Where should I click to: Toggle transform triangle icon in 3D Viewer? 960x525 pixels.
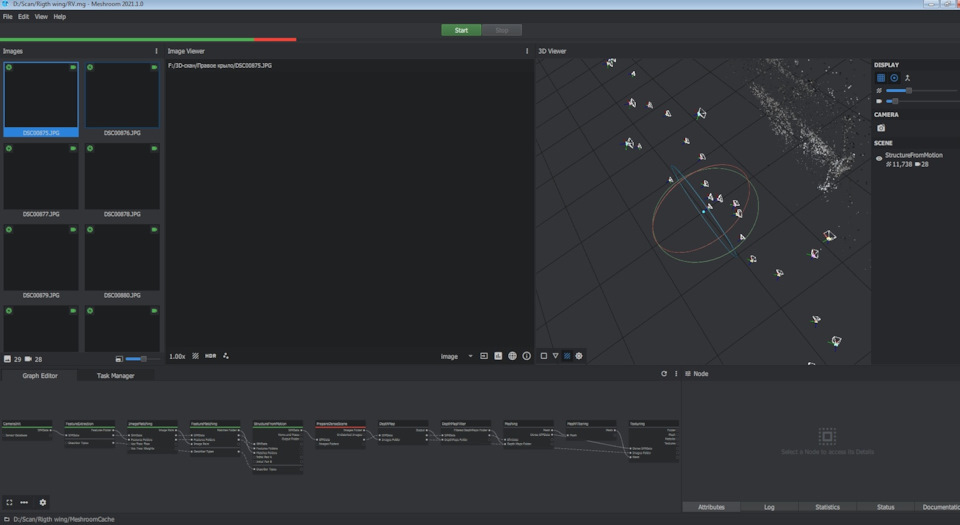click(x=555, y=356)
